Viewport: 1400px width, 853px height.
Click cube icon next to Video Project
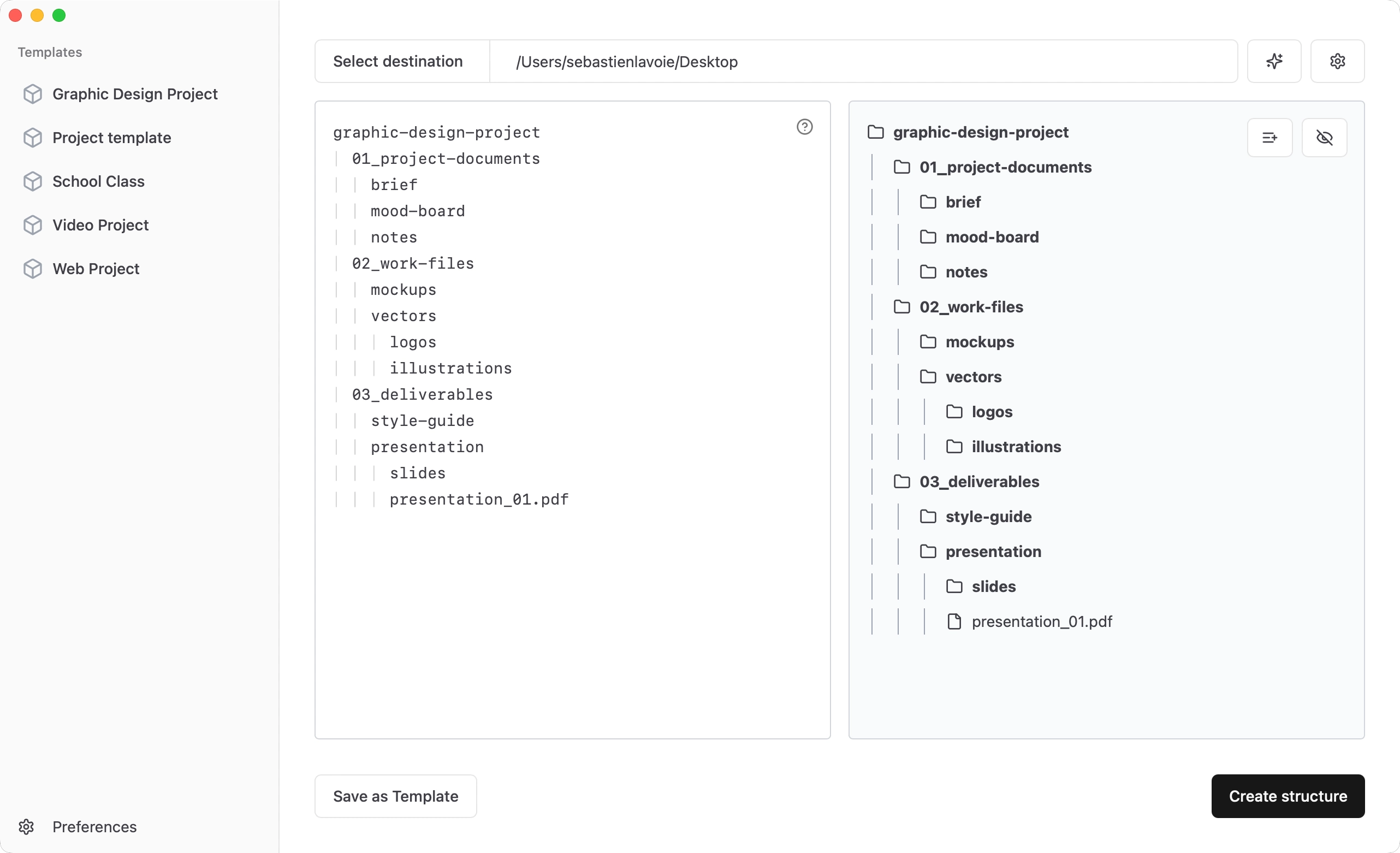pyautogui.click(x=33, y=225)
